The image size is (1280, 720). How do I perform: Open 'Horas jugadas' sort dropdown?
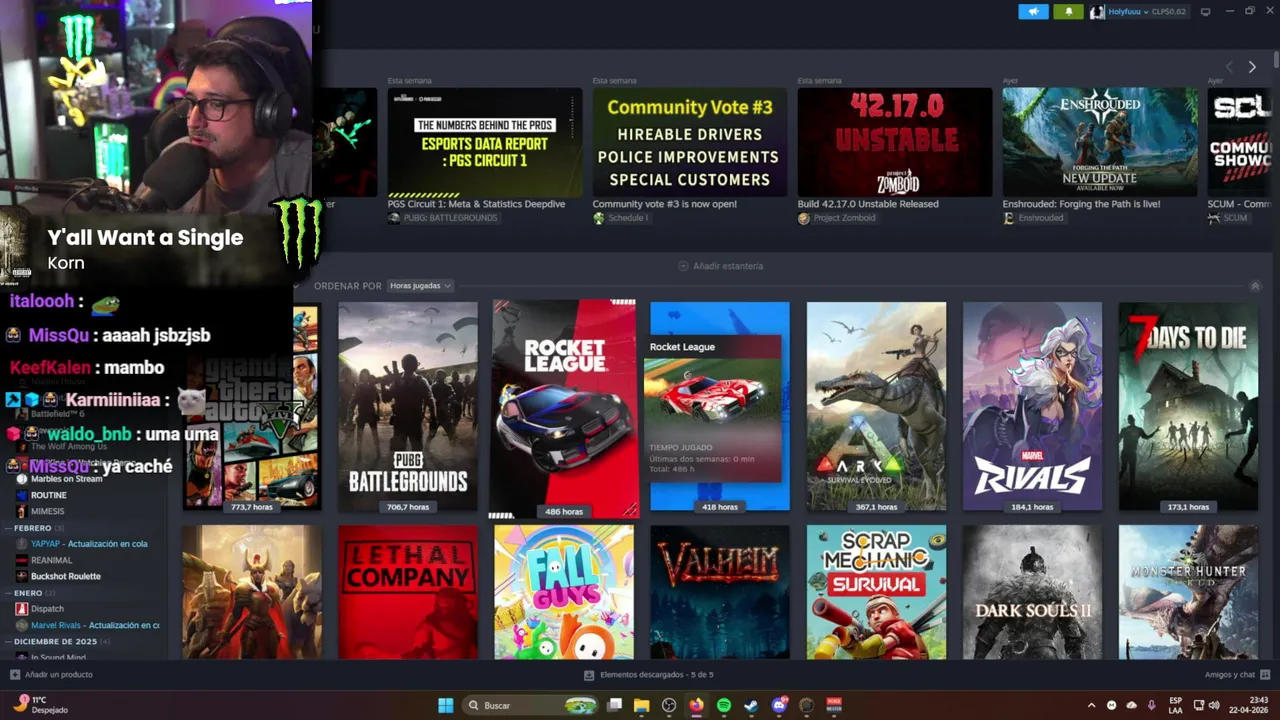tap(420, 286)
